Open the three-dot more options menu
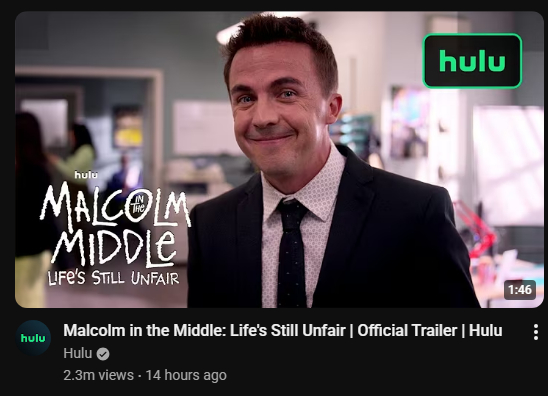 [535, 332]
